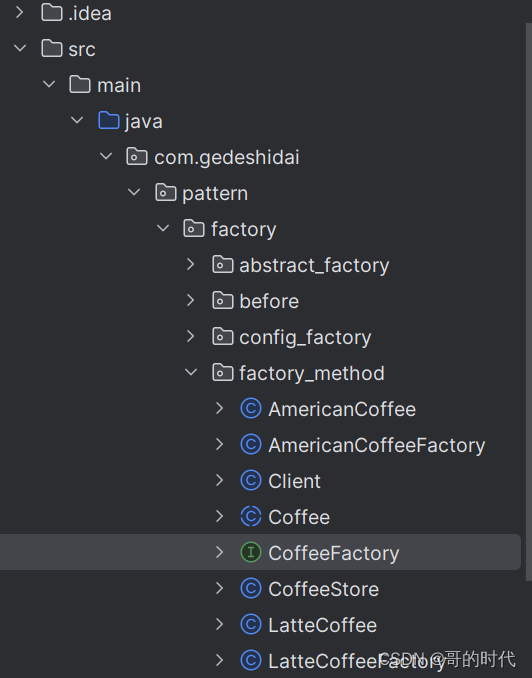The image size is (532, 678).
Task: Expand the before package
Action: (190, 301)
